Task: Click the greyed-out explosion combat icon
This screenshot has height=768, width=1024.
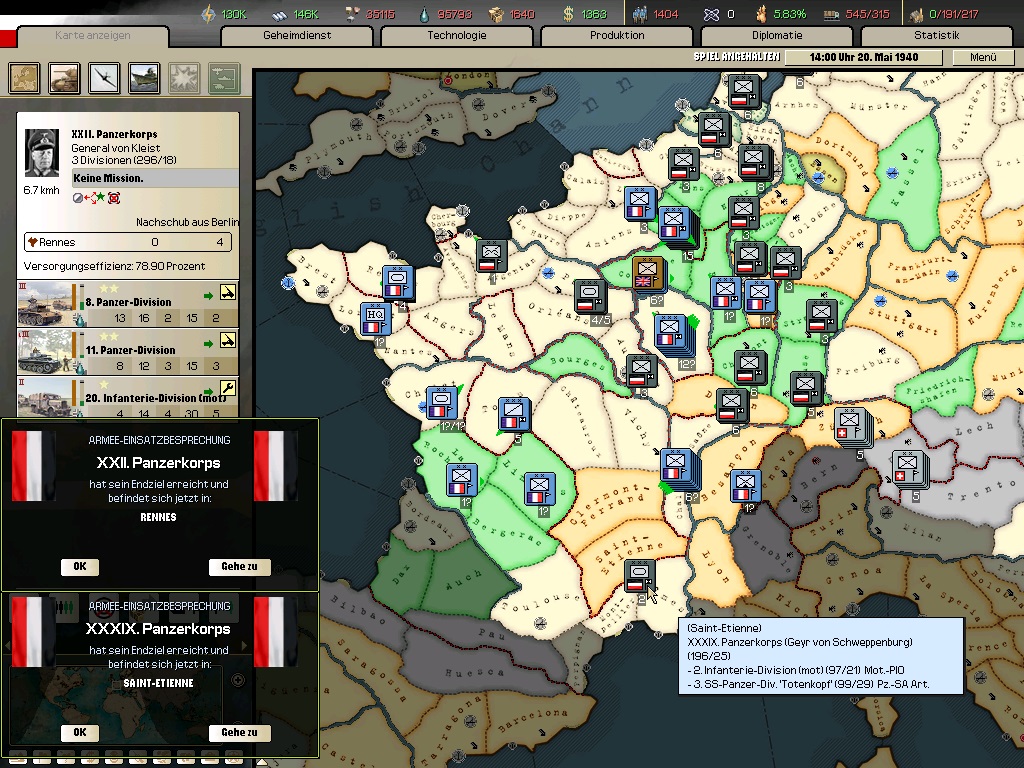Action: coord(184,78)
